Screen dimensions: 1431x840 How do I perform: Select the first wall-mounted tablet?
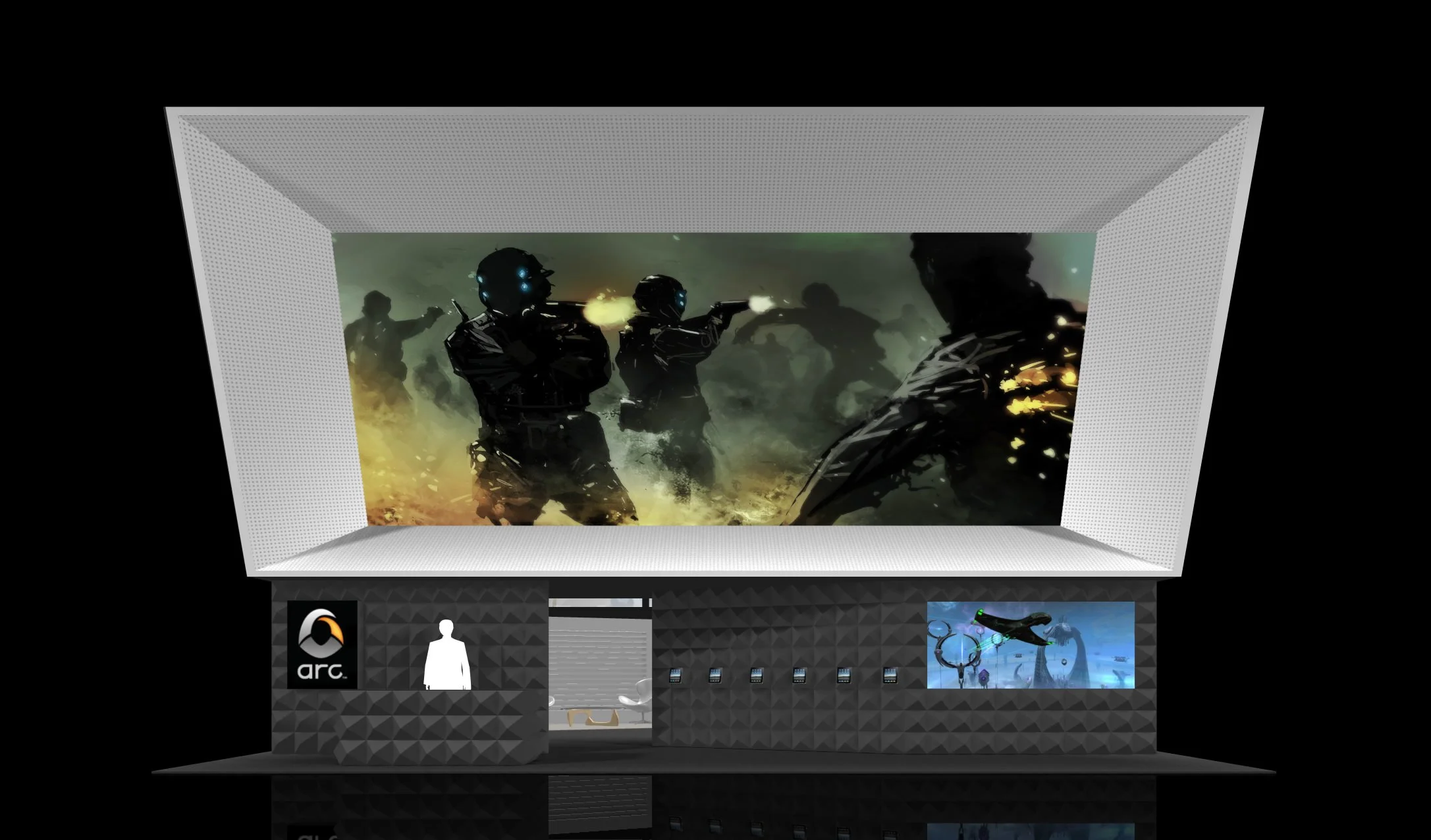click(x=675, y=675)
